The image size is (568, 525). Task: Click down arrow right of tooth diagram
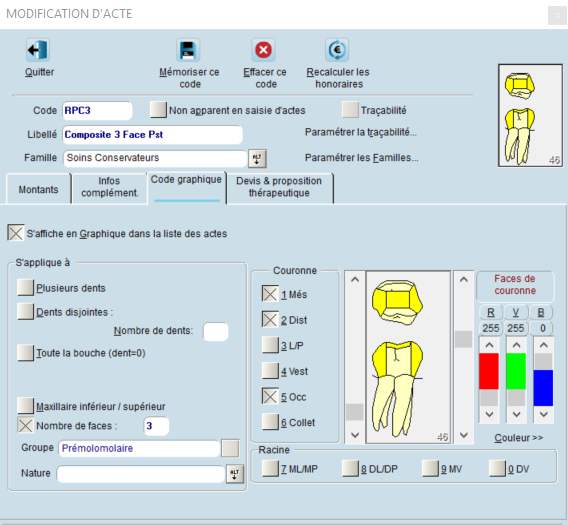(464, 435)
